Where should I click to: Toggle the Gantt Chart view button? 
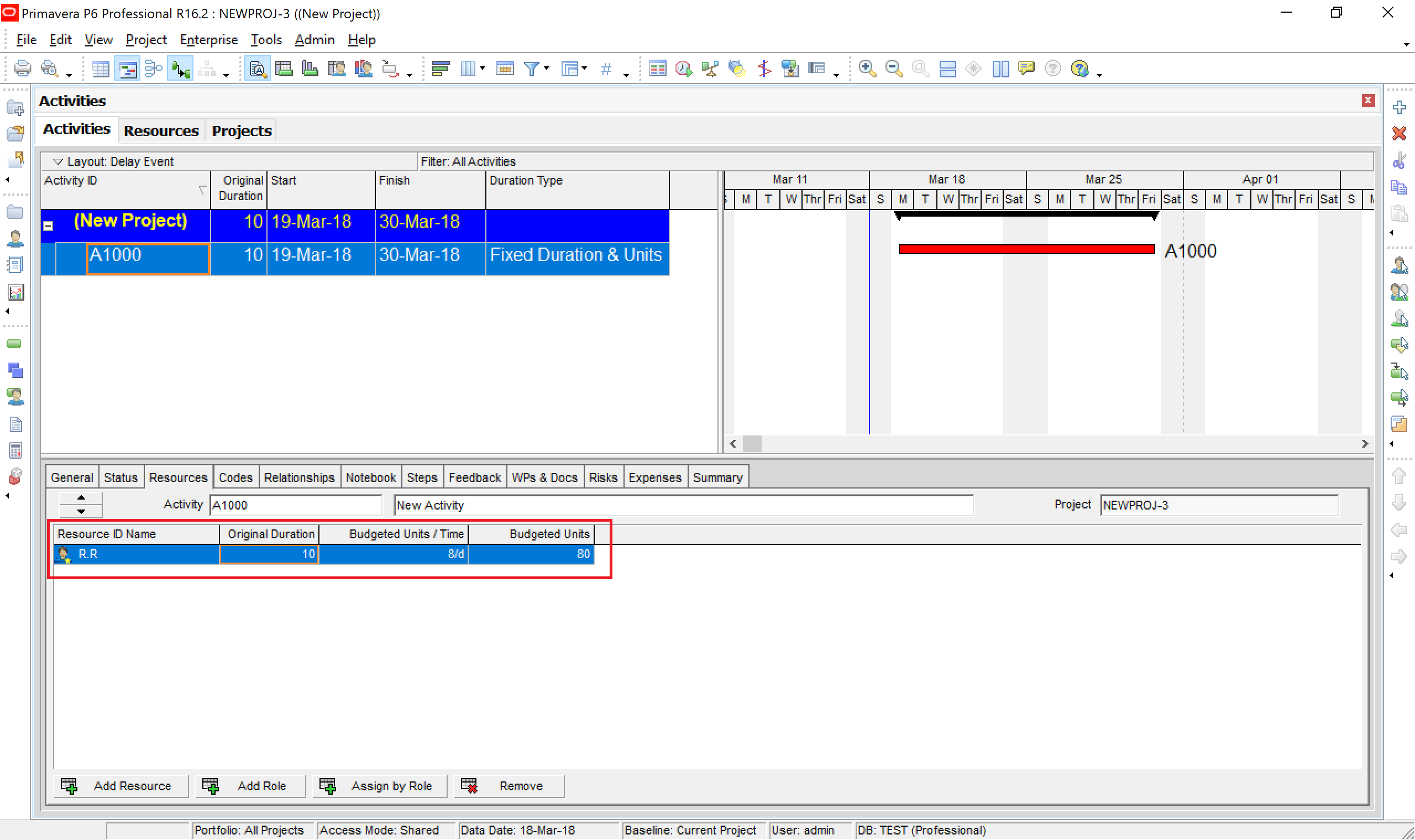[127, 69]
